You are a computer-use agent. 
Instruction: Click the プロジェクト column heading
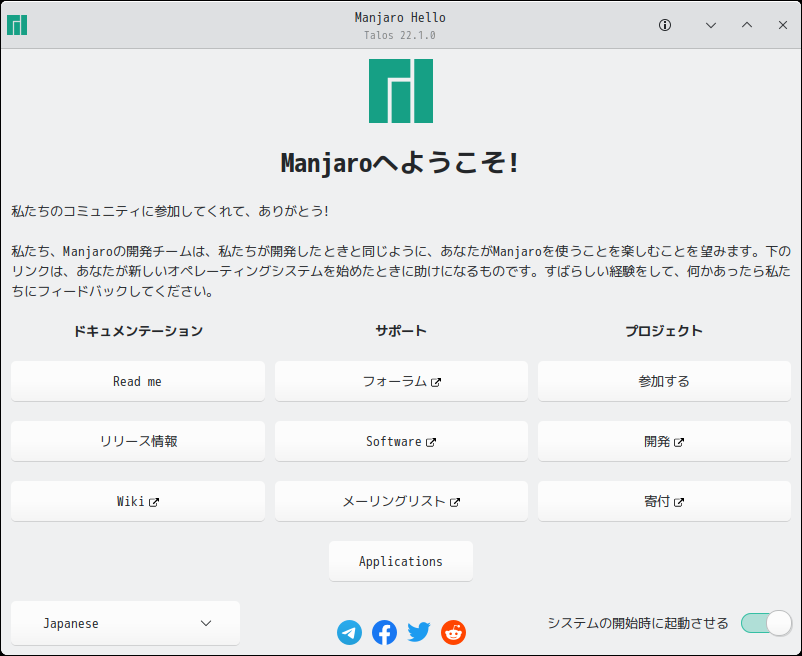[x=664, y=331]
